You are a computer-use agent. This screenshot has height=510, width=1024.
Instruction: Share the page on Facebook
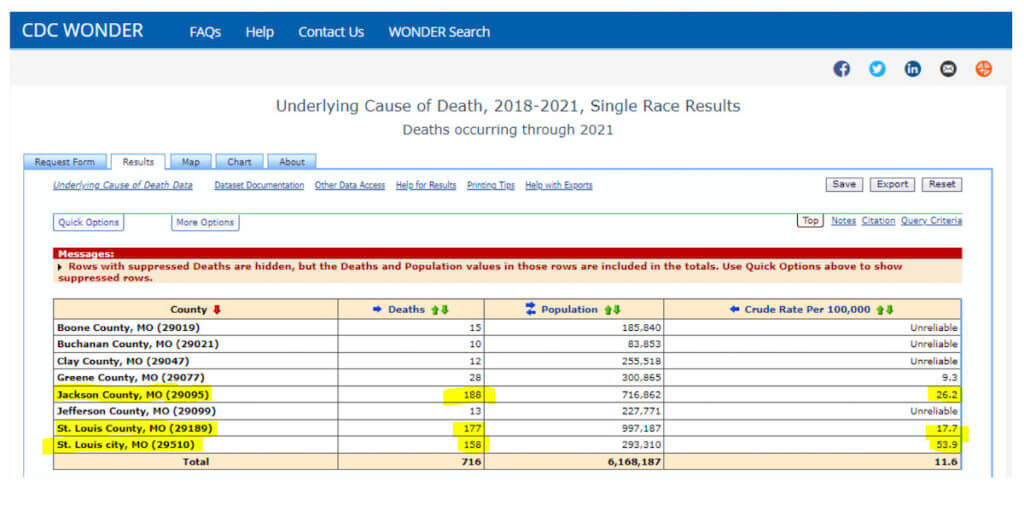tap(842, 69)
